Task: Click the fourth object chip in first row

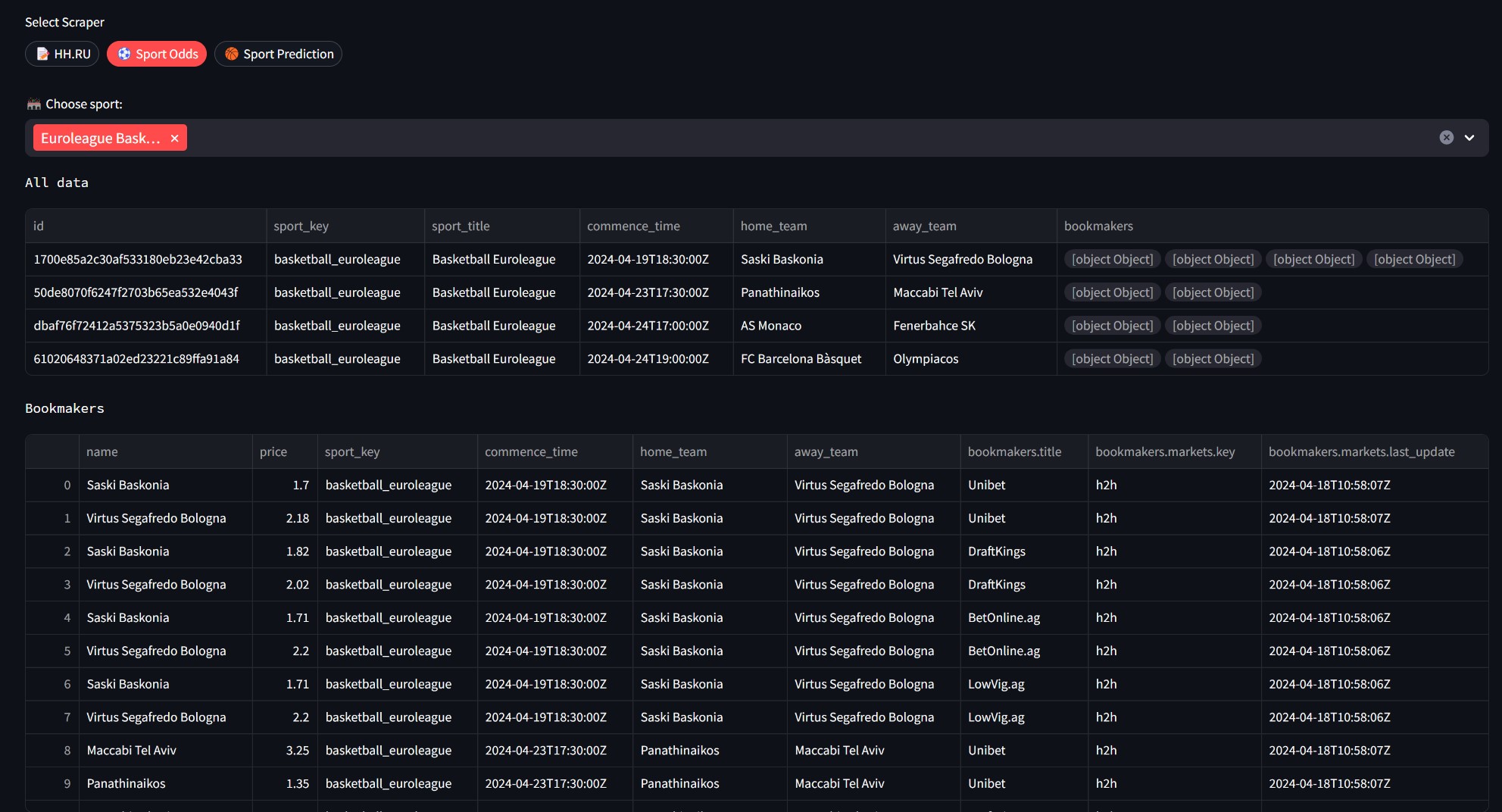Action: click(x=1414, y=259)
